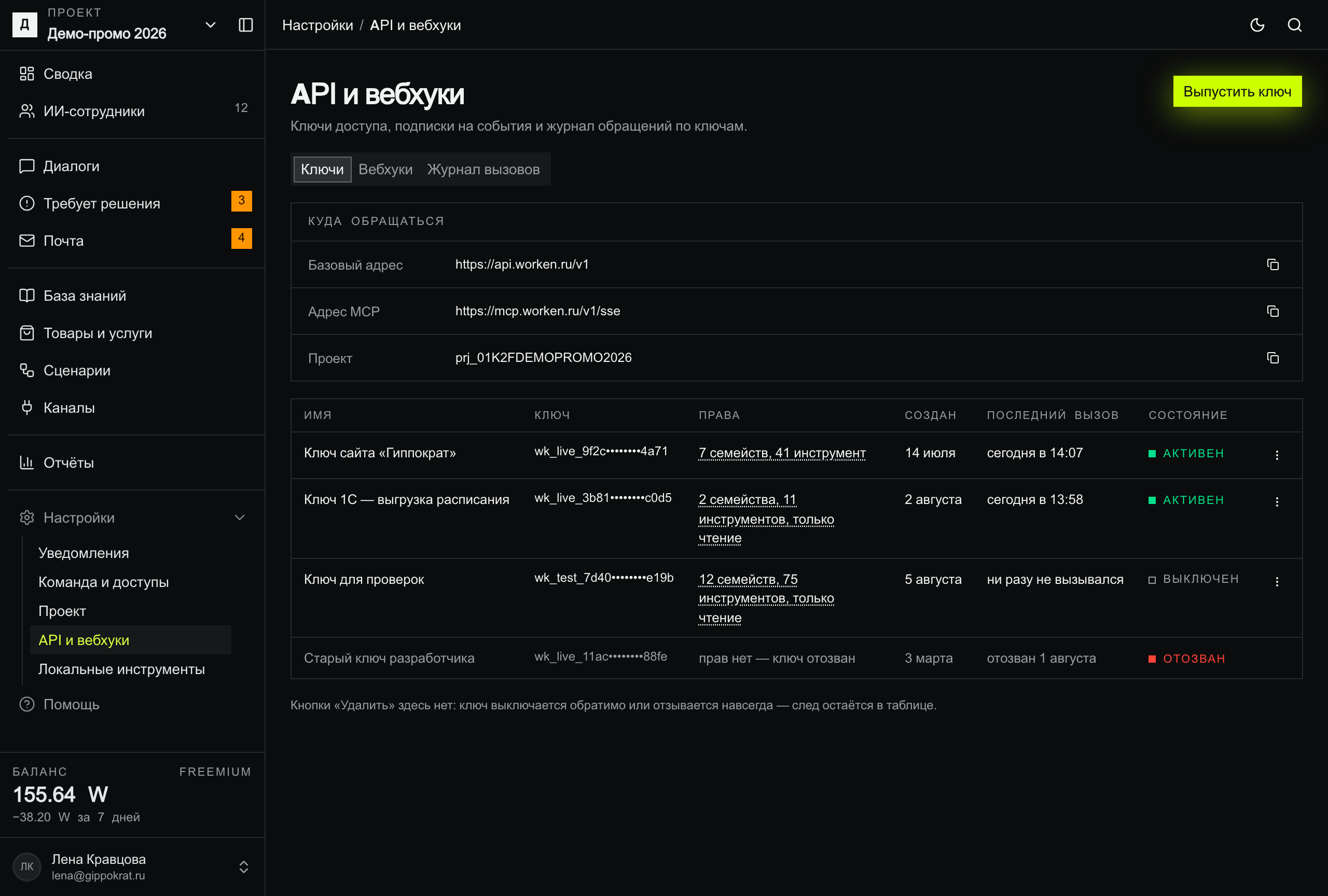This screenshot has width=1328, height=896.
Task: Copy the base address api.worken.ru
Action: pyautogui.click(x=1272, y=264)
